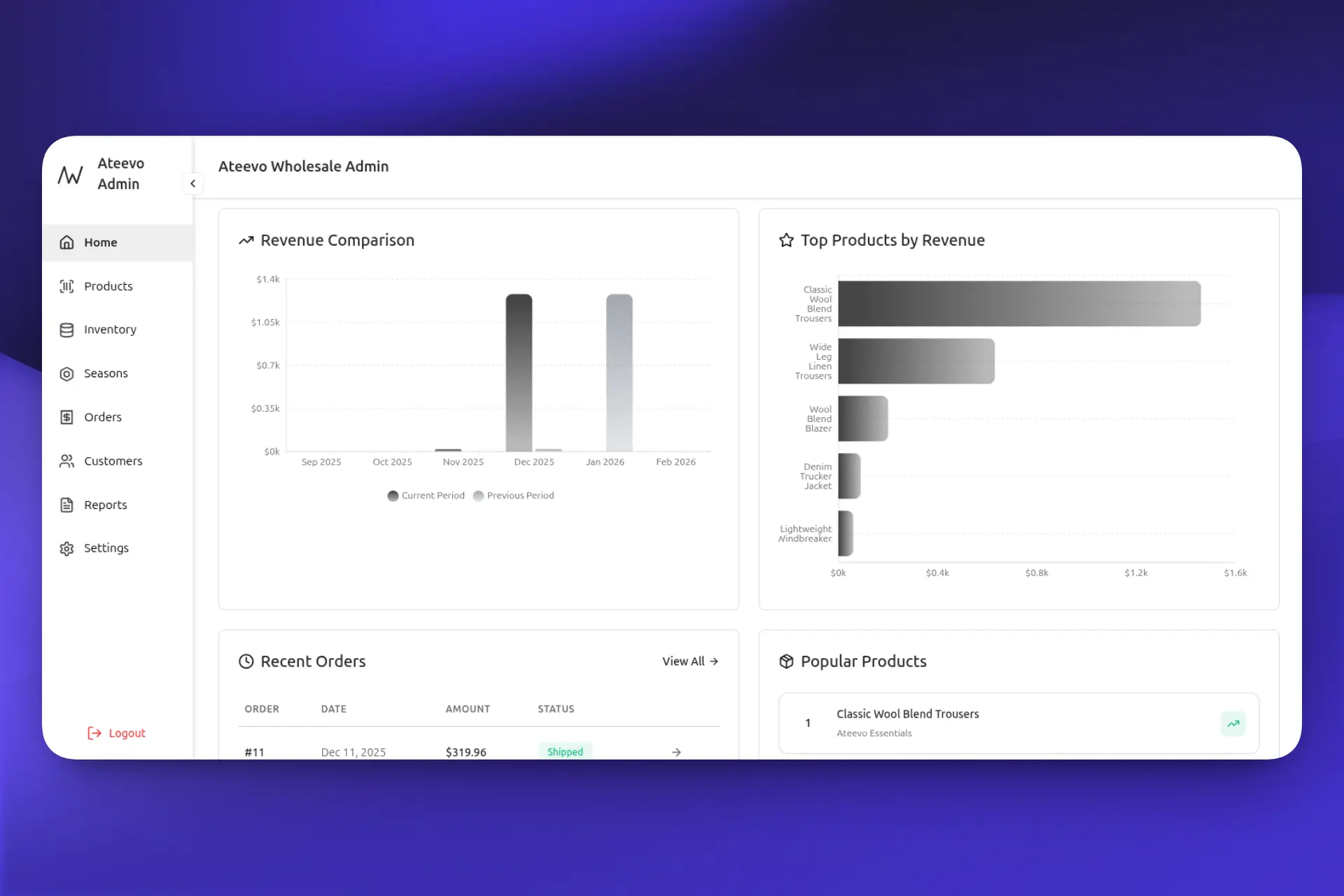The image size is (1344, 896).
Task: Click the Dec 11, 2025 order date
Action: (353, 752)
